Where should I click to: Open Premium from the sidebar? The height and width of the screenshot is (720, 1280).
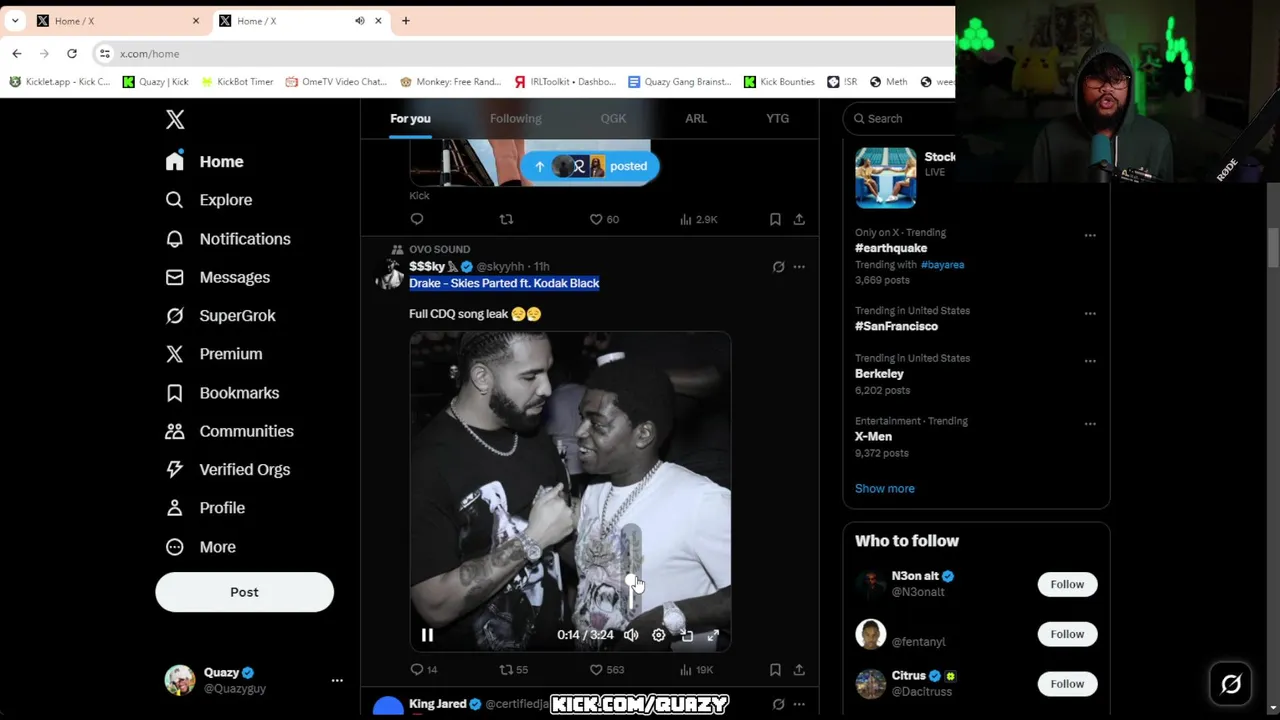click(214, 354)
